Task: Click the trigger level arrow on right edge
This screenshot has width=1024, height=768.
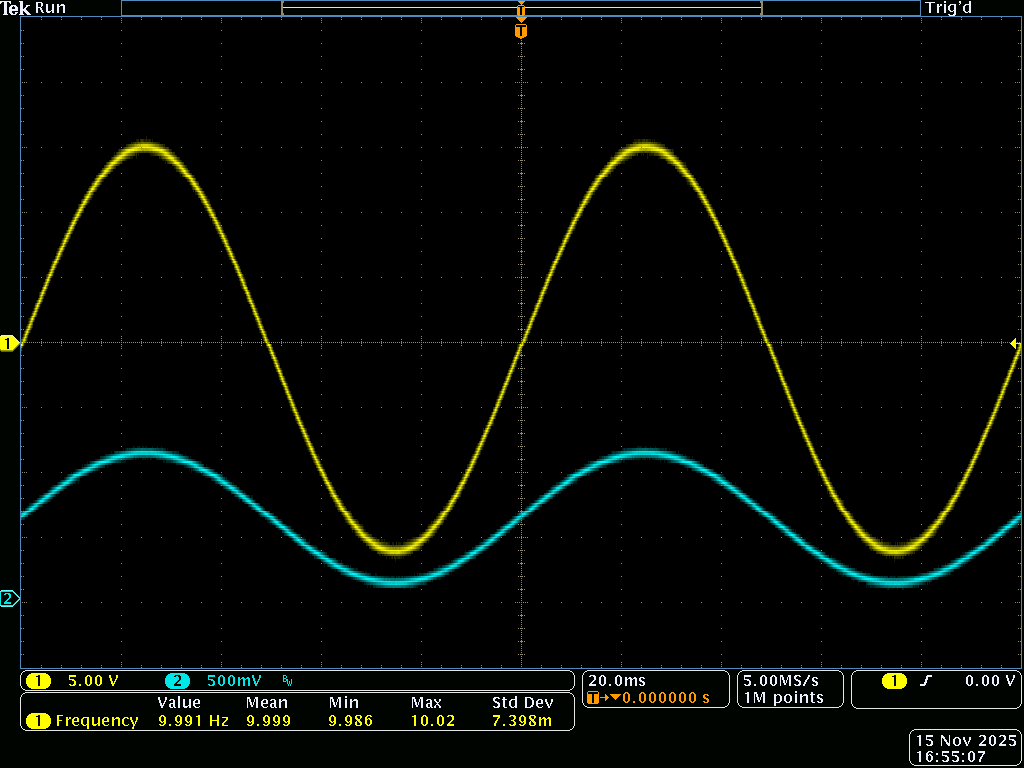Action: click(x=1015, y=344)
